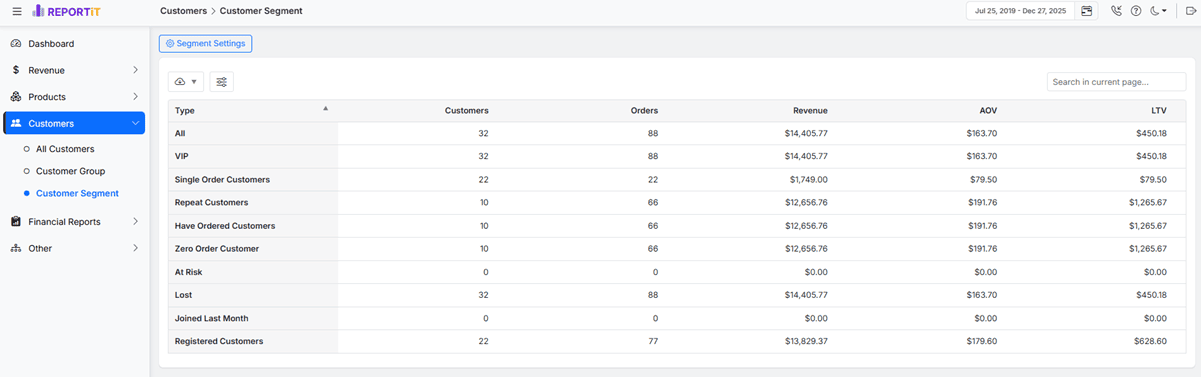Select the Lost row label

click(183, 295)
